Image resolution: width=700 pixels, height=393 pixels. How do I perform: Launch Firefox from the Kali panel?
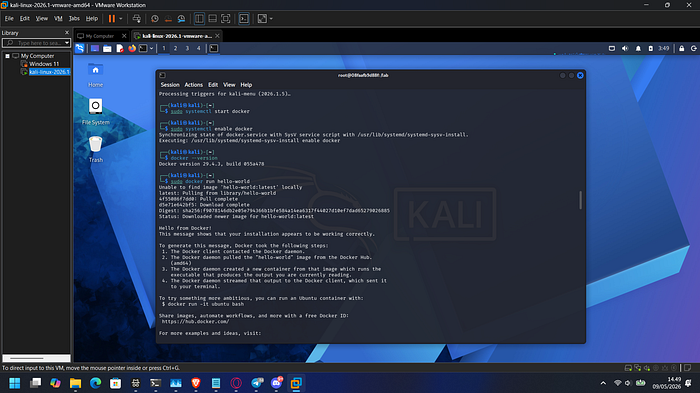pos(132,48)
